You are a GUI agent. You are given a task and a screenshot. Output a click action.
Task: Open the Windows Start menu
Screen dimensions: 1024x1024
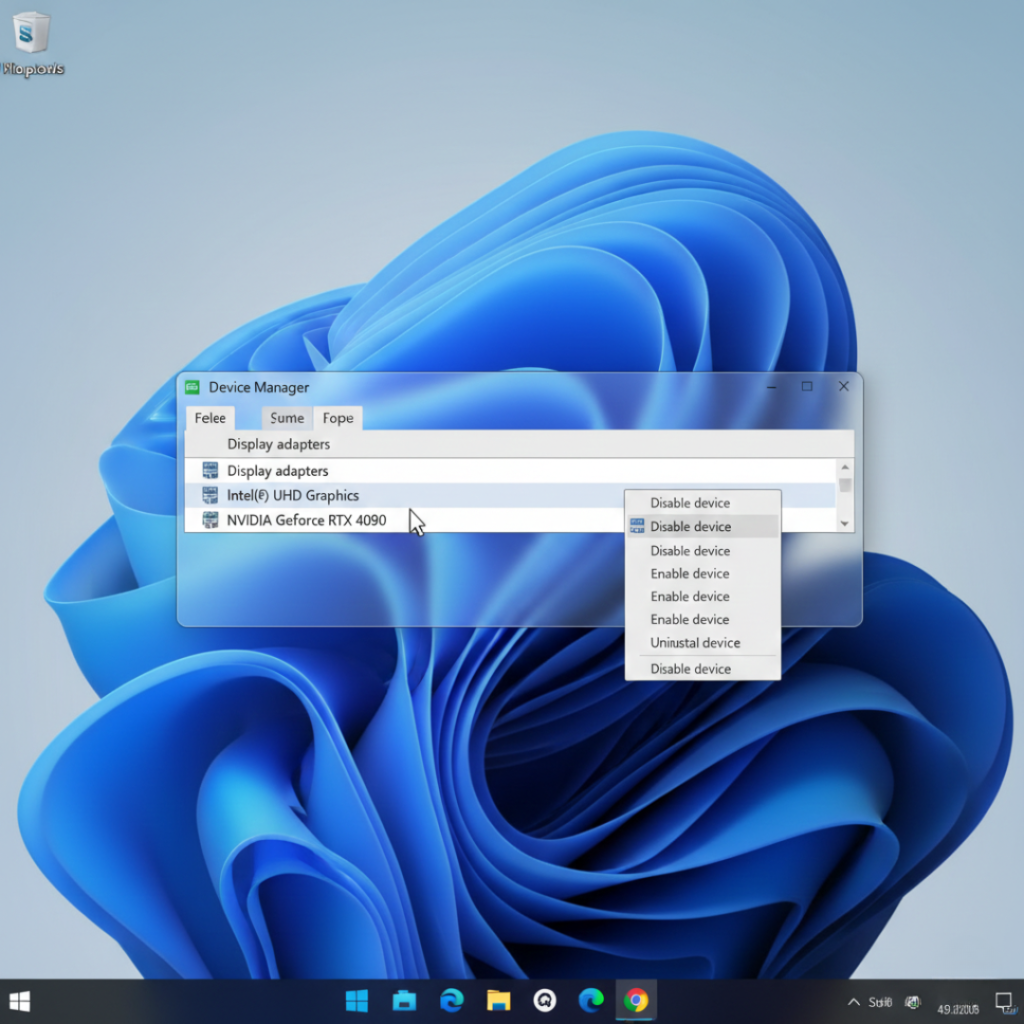[356, 999]
